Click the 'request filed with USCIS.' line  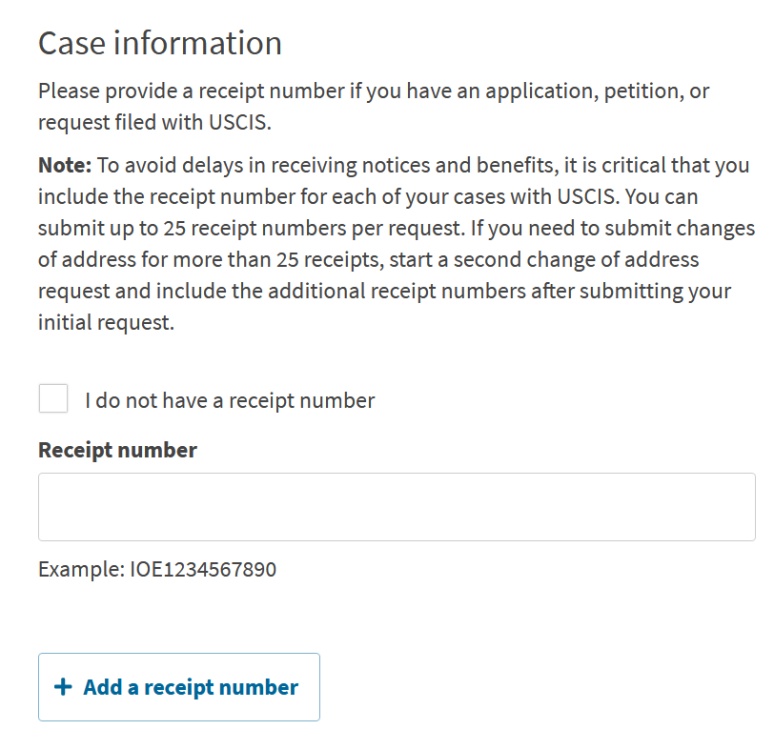tap(154, 123)
